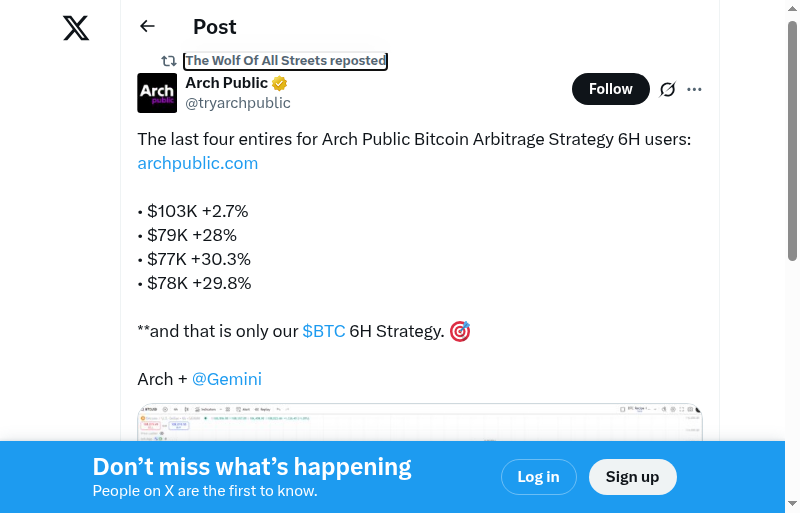
Task: Click the Sign up button
Action: pyautogui.click(x=632, y=477)
